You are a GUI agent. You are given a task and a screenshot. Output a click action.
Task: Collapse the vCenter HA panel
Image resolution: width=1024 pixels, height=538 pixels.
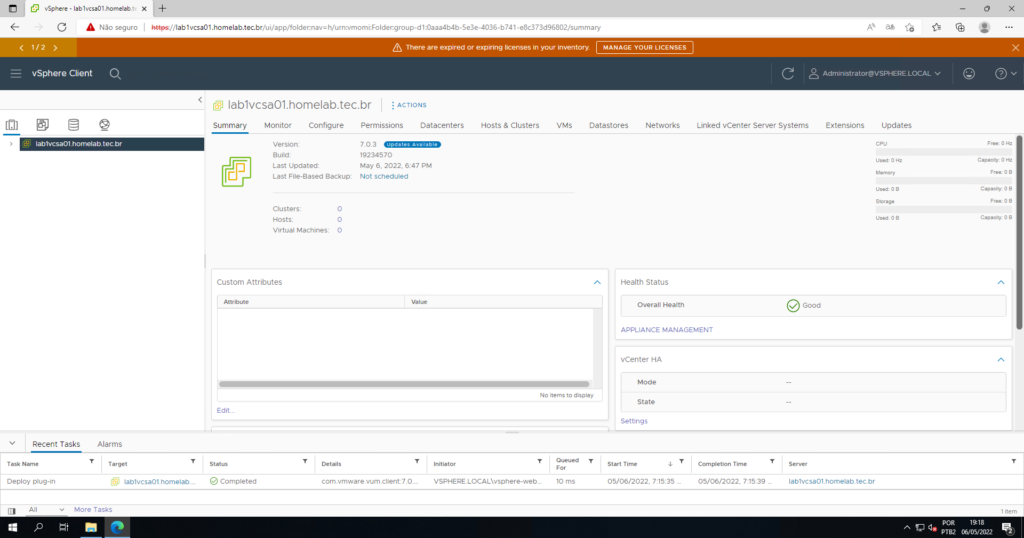tap(1000, 360)
